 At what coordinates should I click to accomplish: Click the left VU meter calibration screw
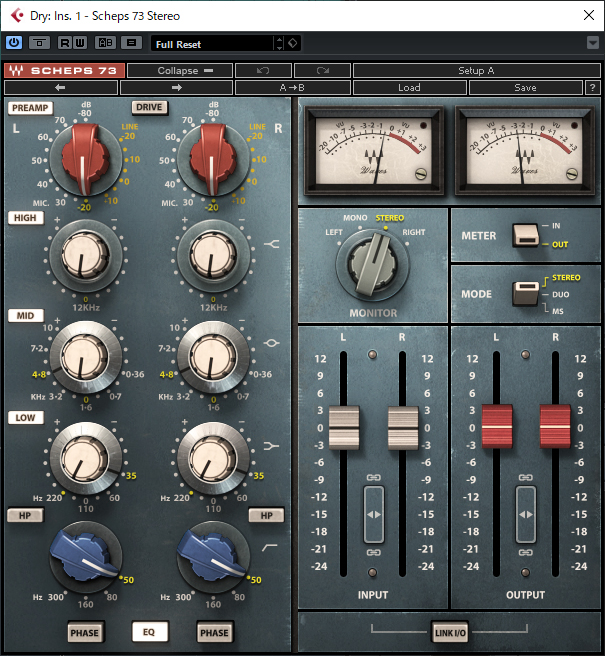pyautogui.click(x=421, y=174)
